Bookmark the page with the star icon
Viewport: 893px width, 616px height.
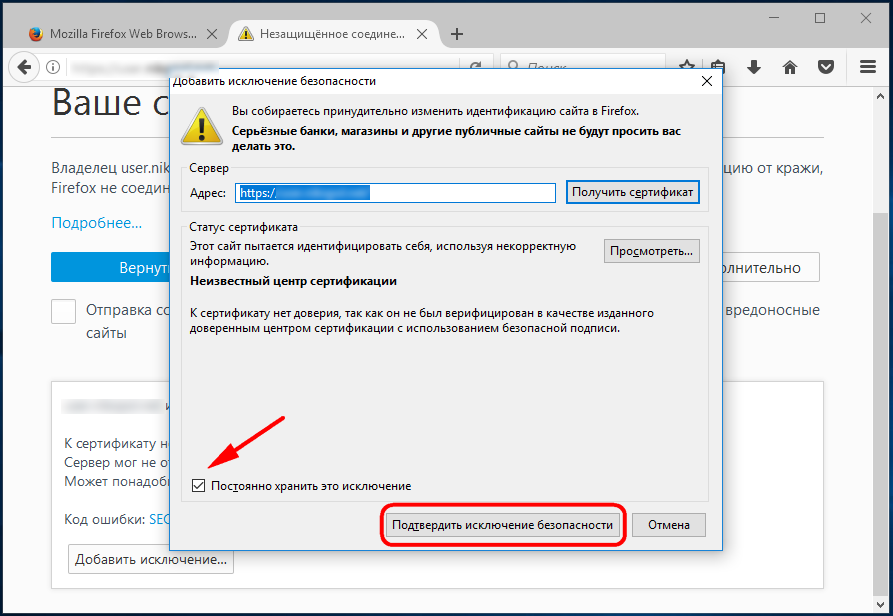pos(687,64)
